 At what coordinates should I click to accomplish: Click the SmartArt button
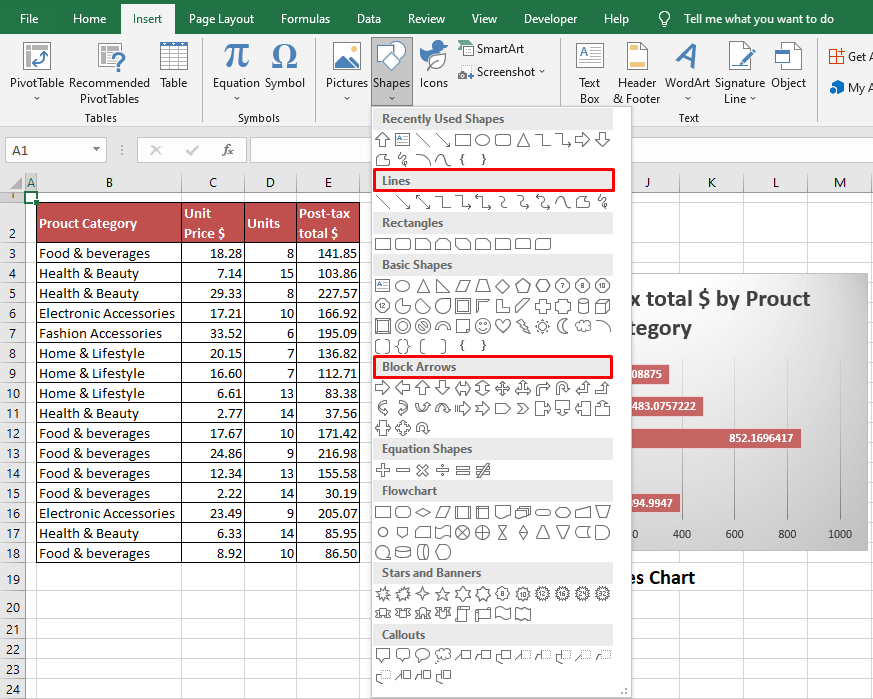[x=495, y=48]
